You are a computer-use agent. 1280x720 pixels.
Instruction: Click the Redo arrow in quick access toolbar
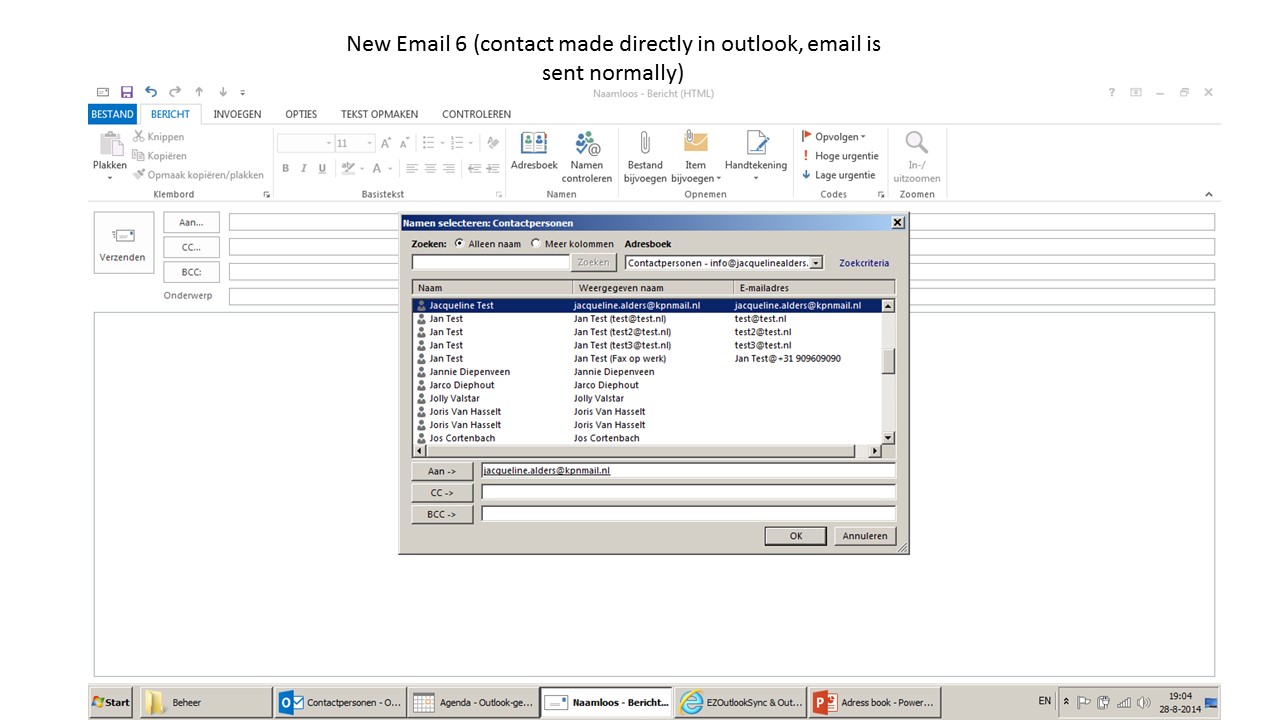point(175,92)
